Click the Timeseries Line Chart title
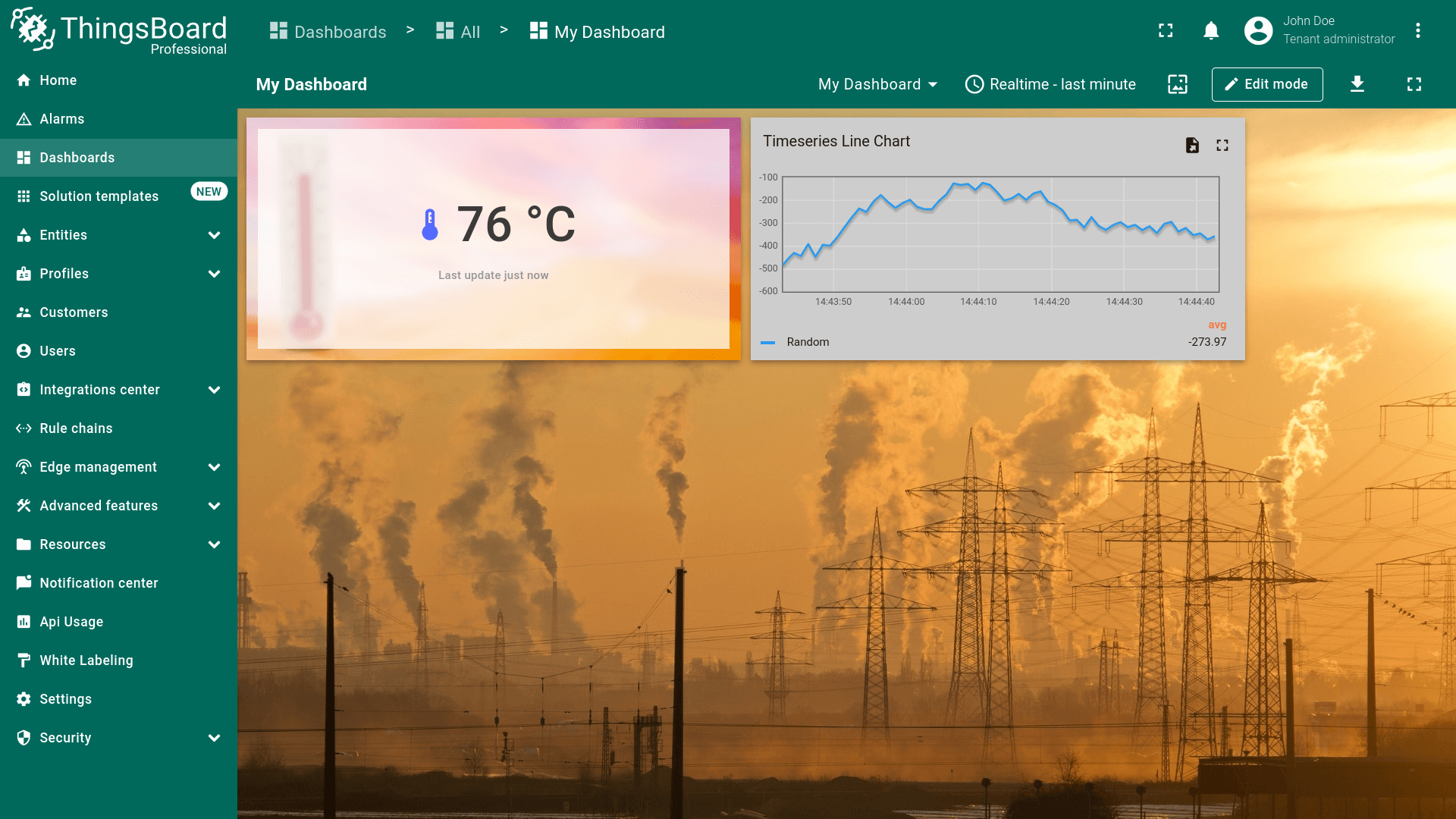 (836, 141)
